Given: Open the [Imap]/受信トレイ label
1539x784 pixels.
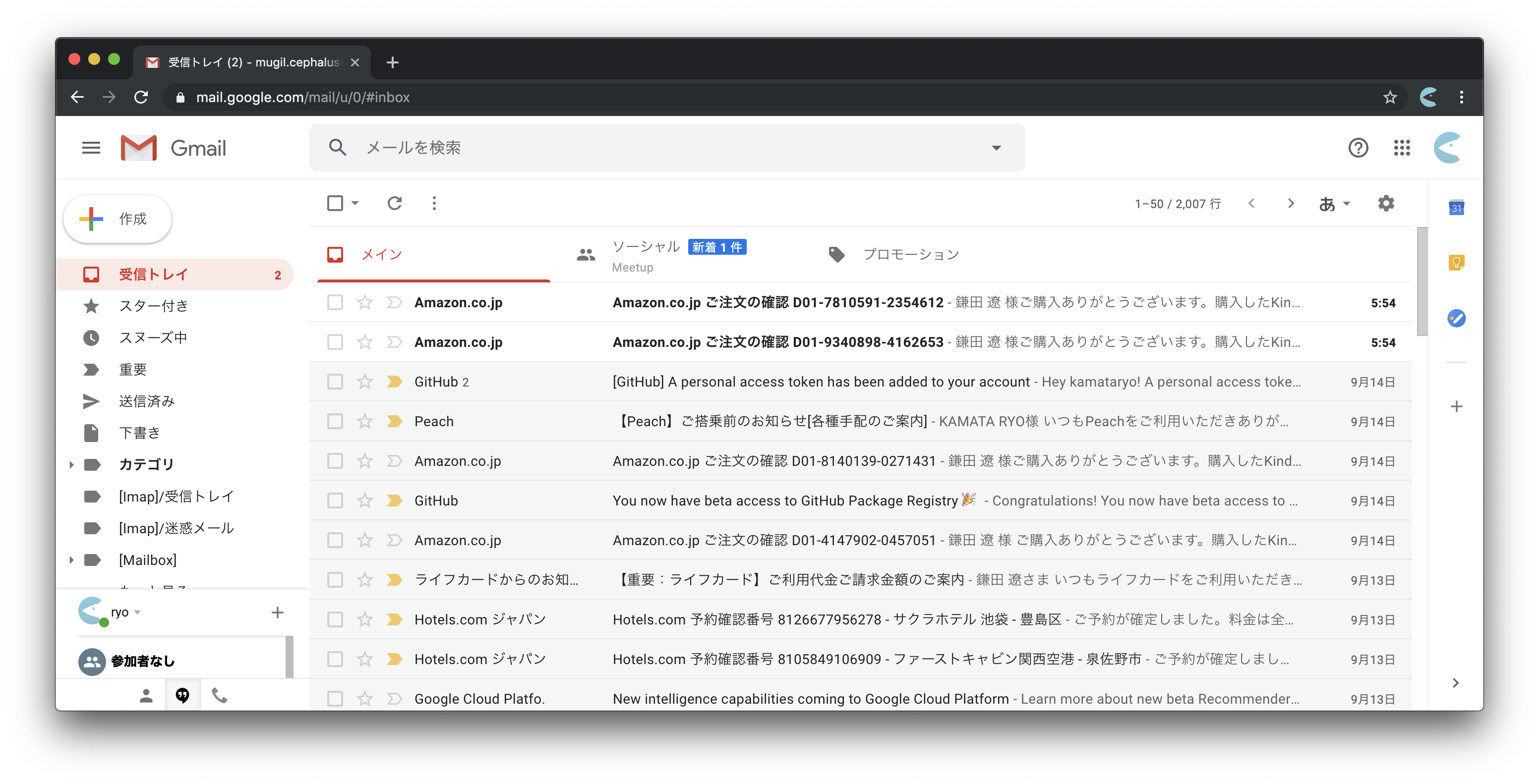Looking at the screenshot, I should point(175,496).
